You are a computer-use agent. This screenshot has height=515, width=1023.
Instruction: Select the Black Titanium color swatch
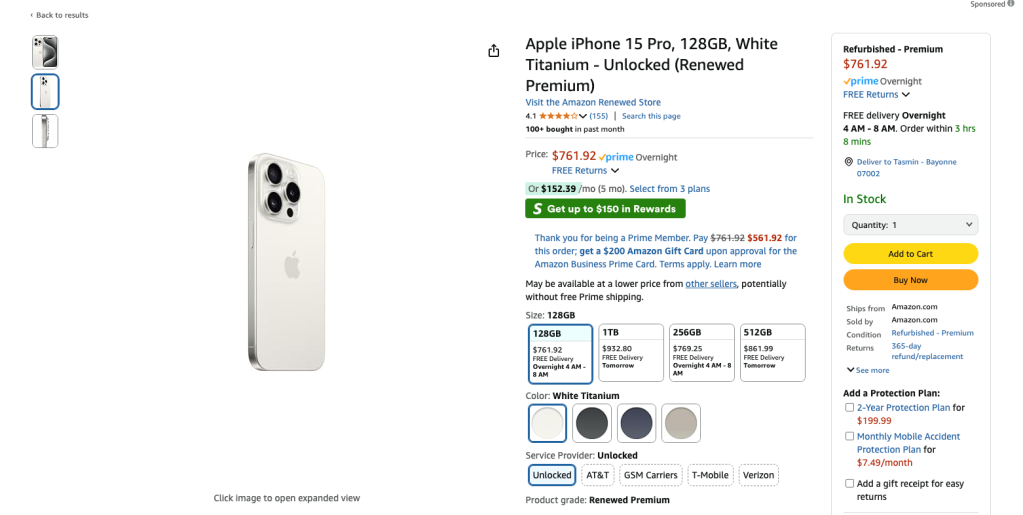click(x=592, y=423)
